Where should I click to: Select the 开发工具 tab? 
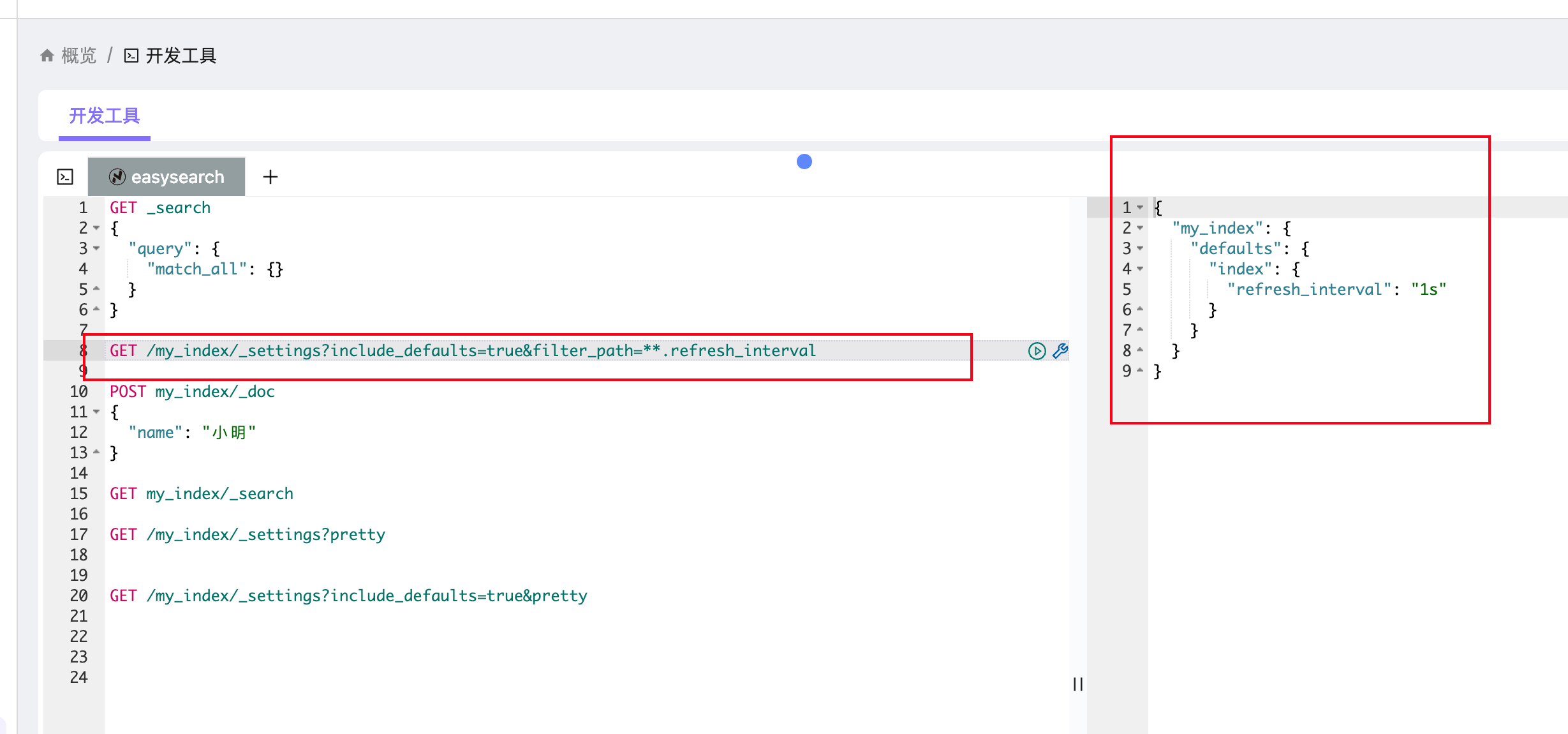coord(105,116)
